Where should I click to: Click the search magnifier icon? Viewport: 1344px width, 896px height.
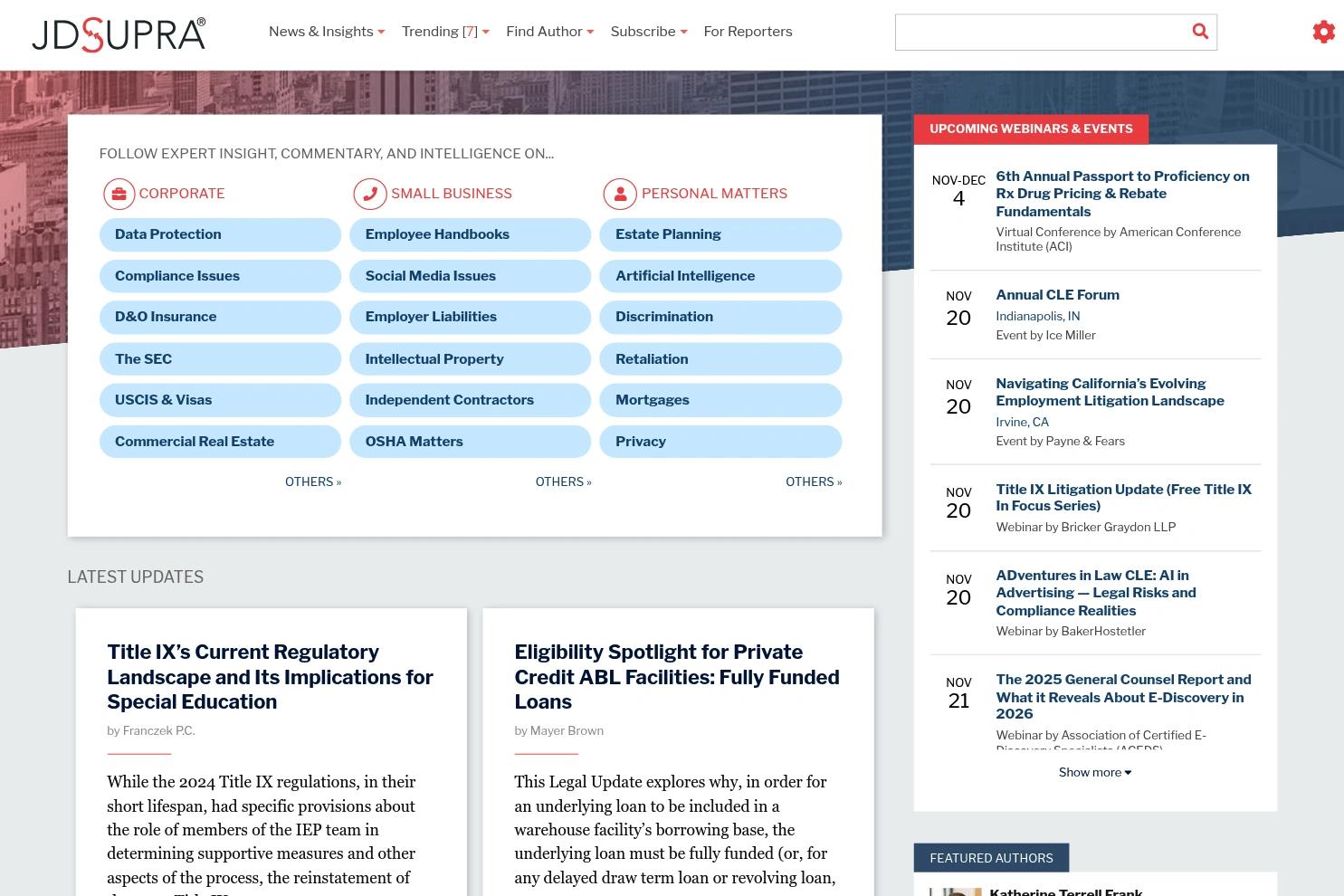tap(1200, 32)
